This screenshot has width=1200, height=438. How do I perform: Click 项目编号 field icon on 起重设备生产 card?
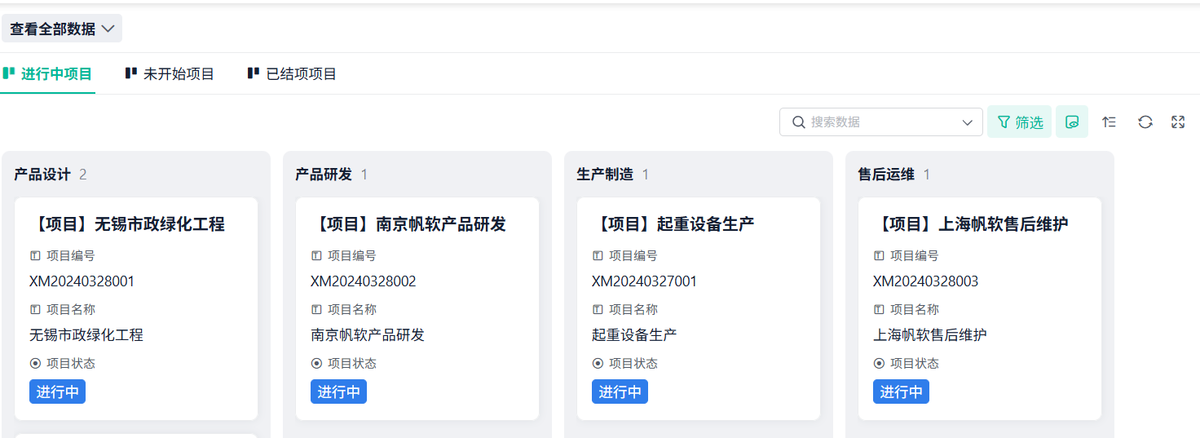point(598,255)
